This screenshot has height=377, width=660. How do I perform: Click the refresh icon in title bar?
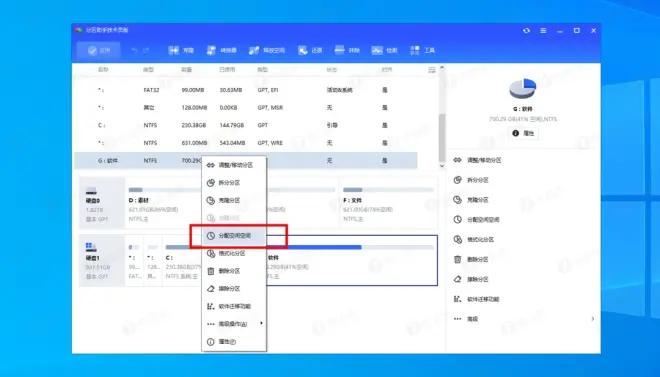tap(527, 31)
